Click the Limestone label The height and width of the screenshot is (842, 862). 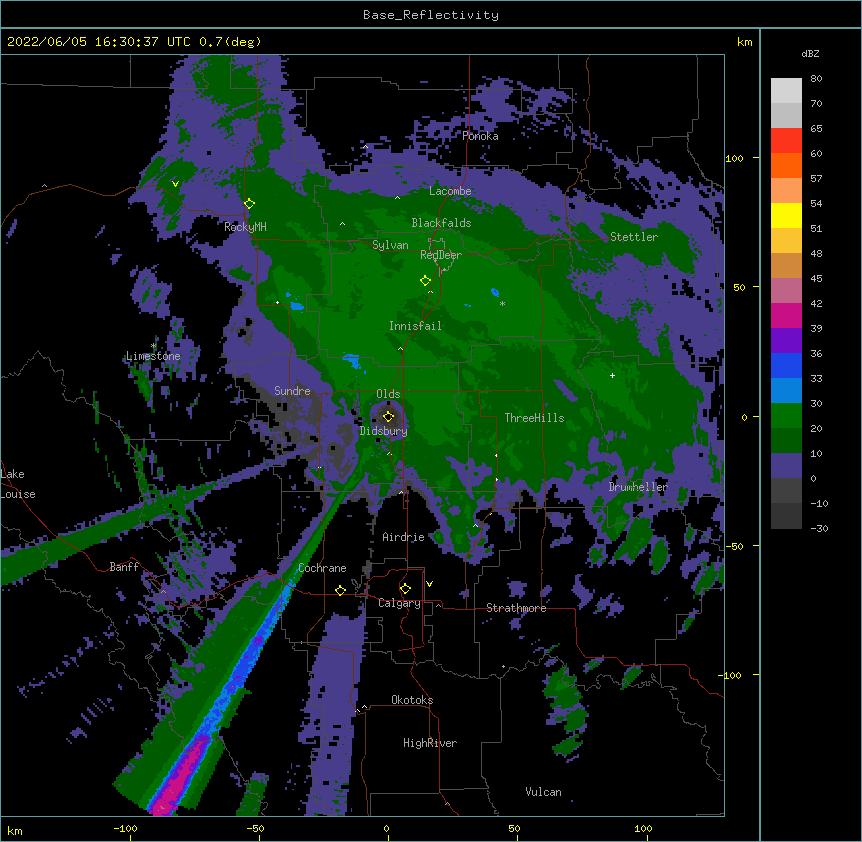(153, 356)
